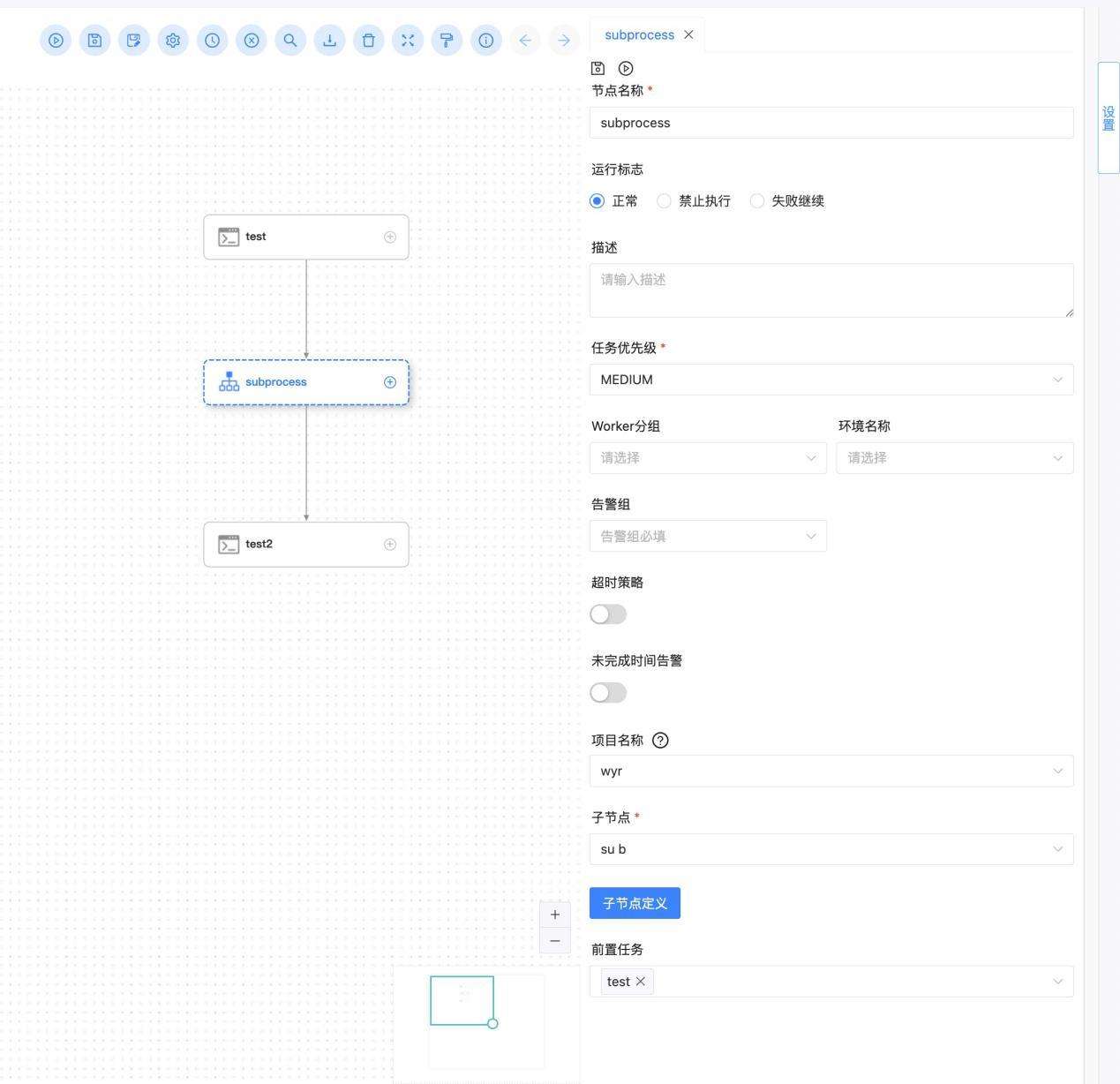Delete selected nodes using the trash icon
The image size is (1120, 1084).
point(368,40)
